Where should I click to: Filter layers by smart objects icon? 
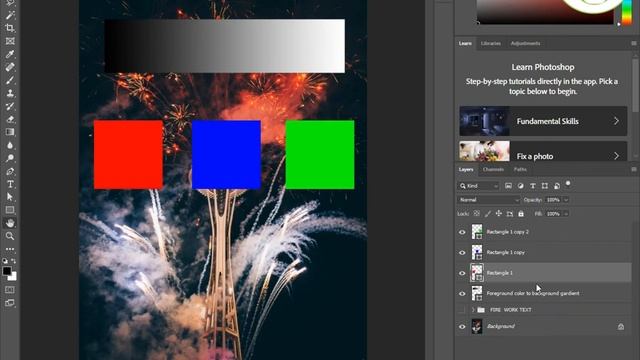[557, 186]
